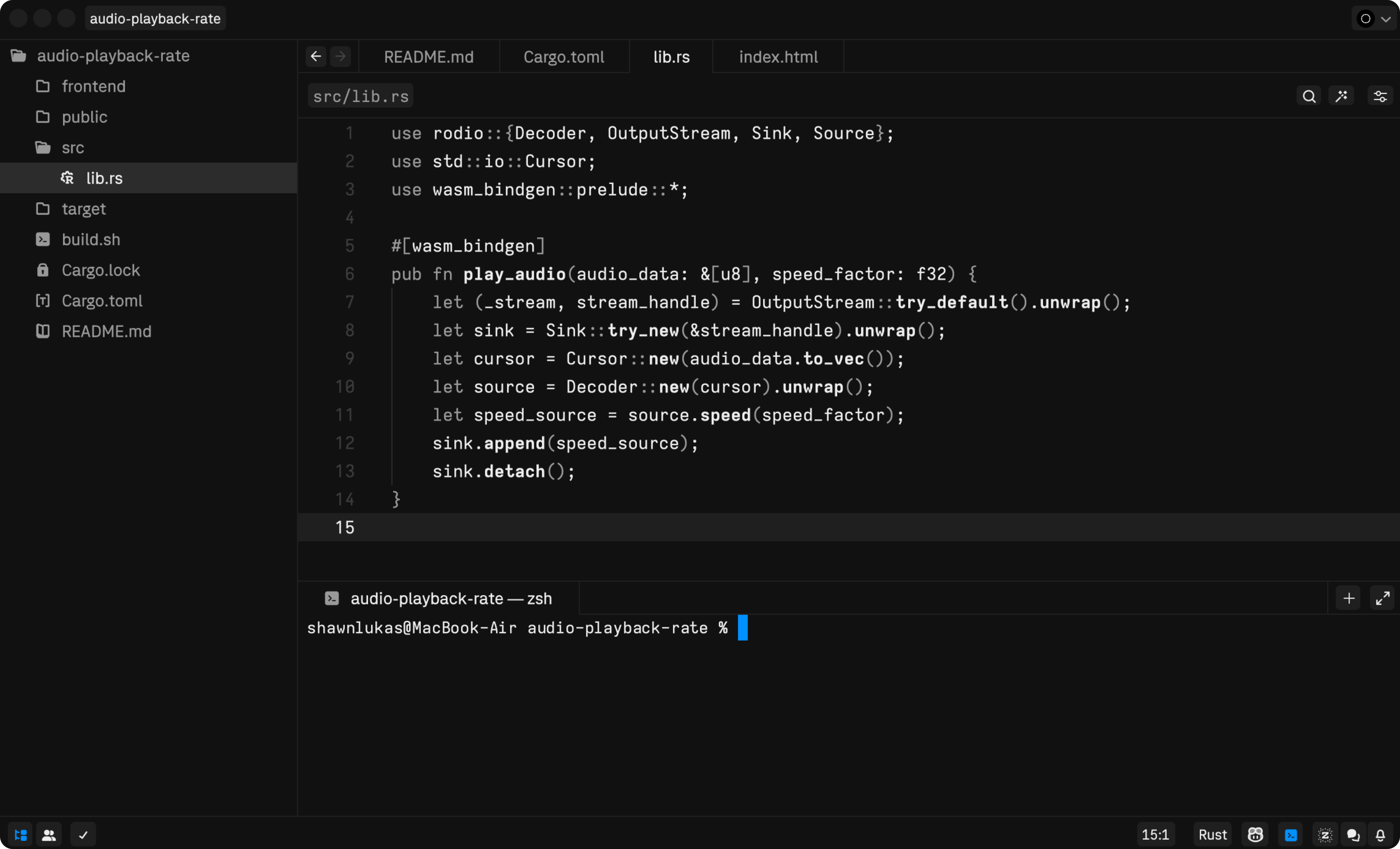This screenshot has height=849, width=1400.
Task: Switch to the Cargo.toml tab
Action: coord(564,56)
